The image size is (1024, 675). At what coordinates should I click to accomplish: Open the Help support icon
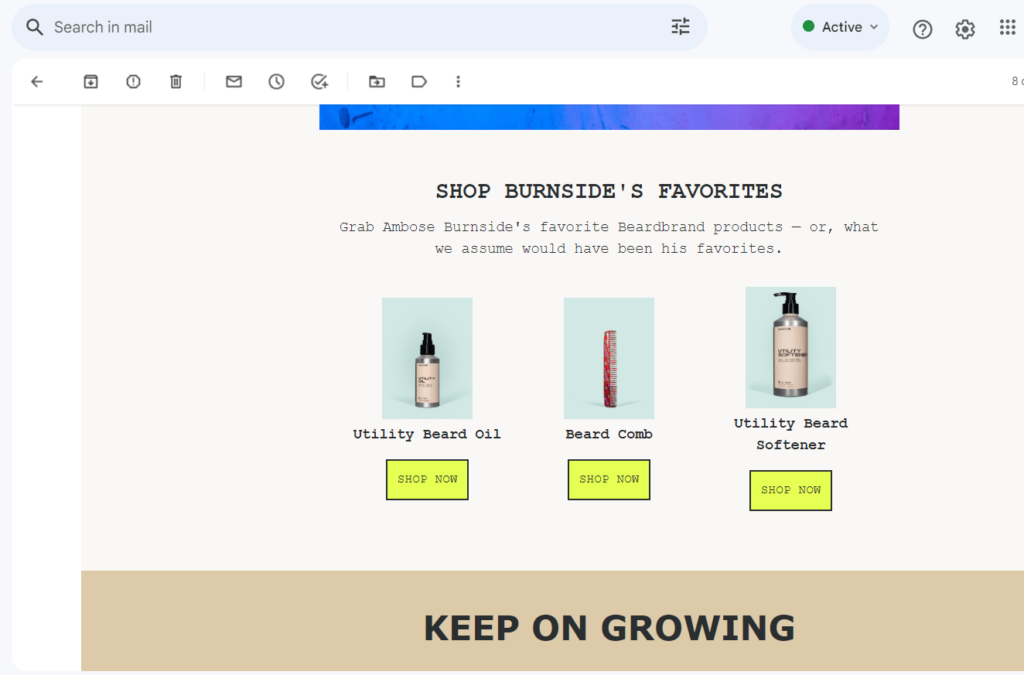tap(922, 29)
